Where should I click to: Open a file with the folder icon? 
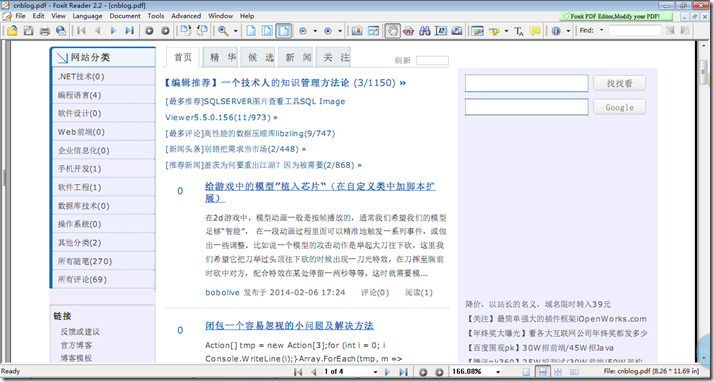(x=12, y=31)
